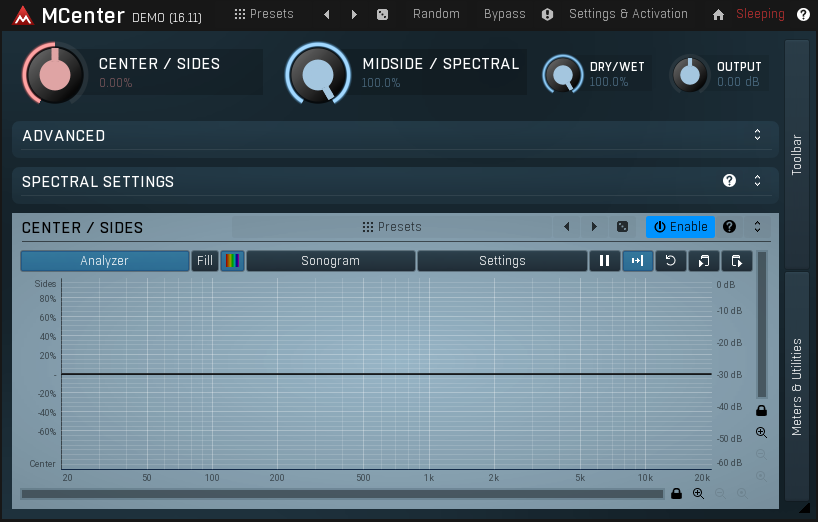Toggle the Fill display option
The height and width of the screenshot is (522, 818).
(204, 261)
